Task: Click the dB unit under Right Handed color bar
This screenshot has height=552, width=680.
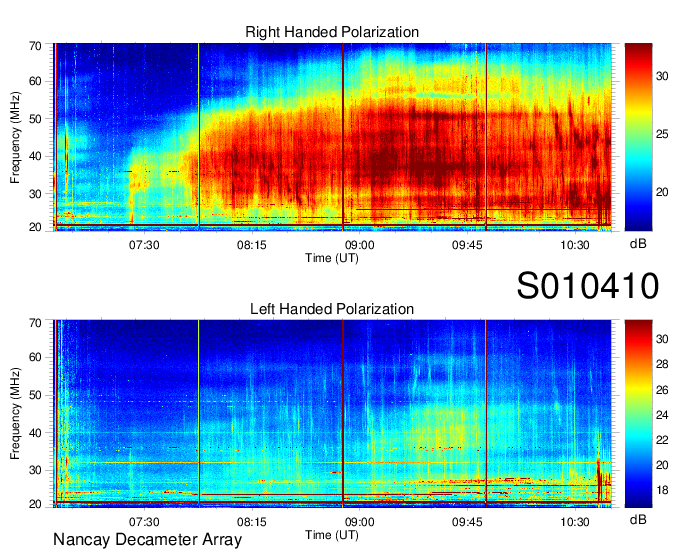Action: (638, 244)
